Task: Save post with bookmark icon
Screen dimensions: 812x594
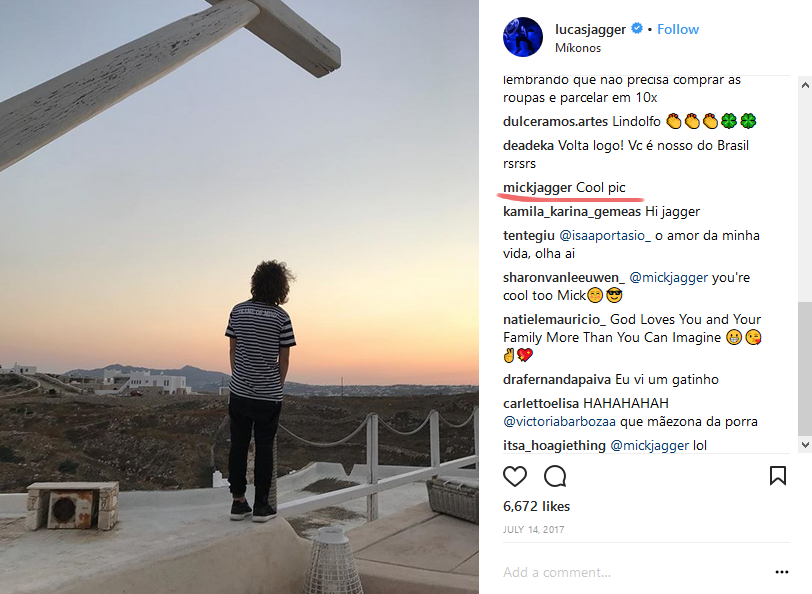Action: pos(777,476)
